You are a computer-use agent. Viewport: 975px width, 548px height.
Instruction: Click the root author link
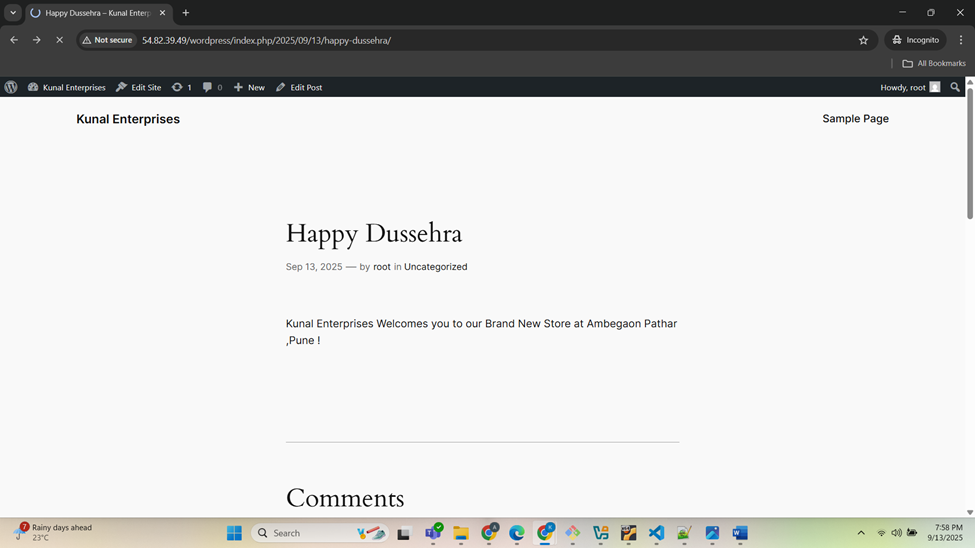pos(382,267)
